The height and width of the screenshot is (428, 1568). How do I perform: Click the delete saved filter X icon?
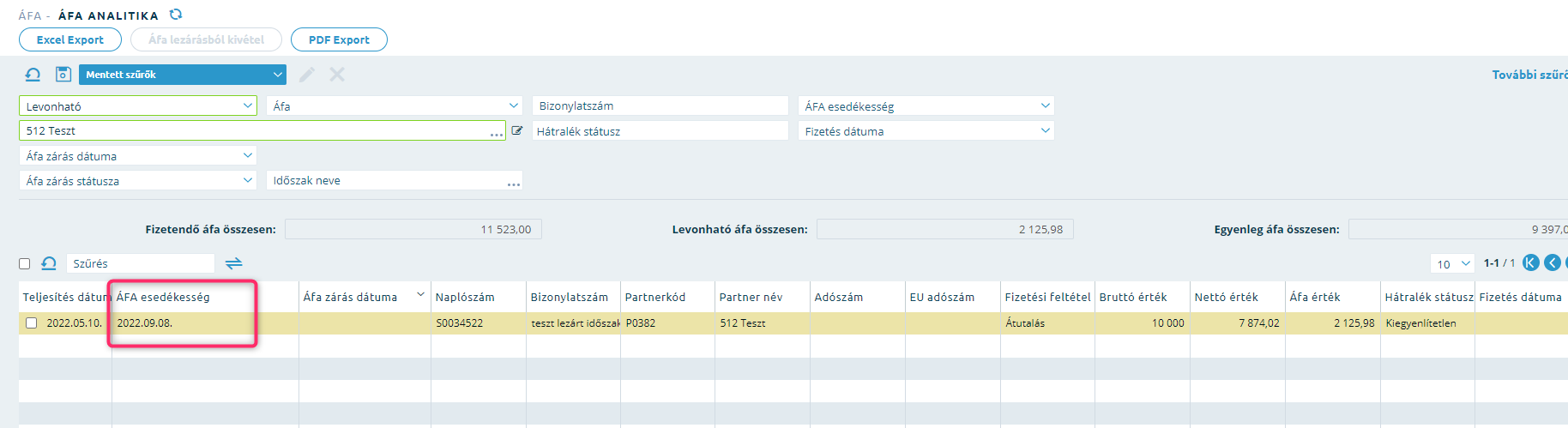click(x=337, y=75)
